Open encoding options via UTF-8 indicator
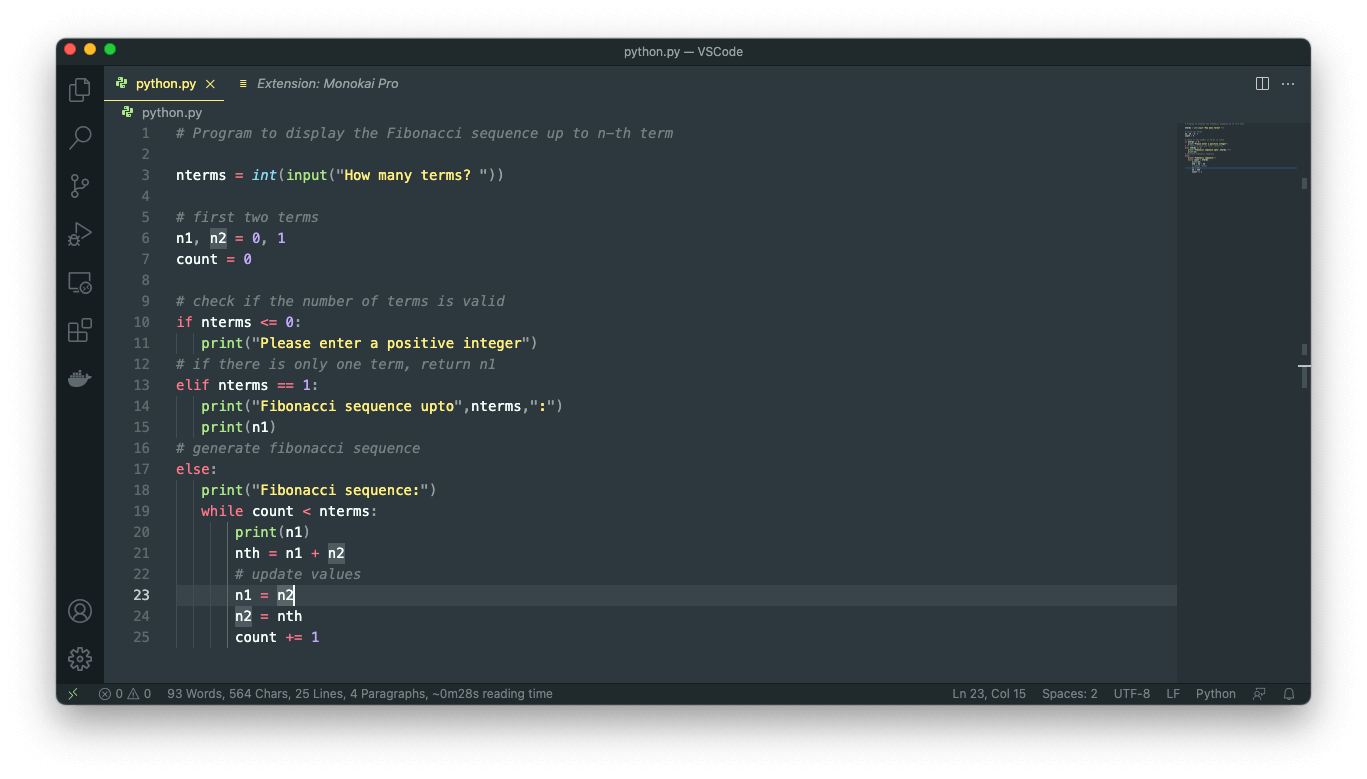This screenshot has width=1367, height=779. click(1132, 693)
